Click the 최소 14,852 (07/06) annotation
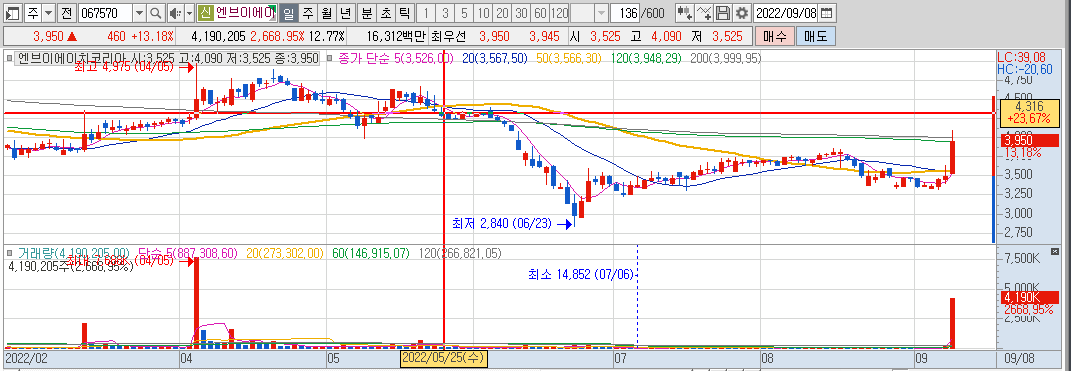This screenshot has width=1071, height=371. click(x=581, y=274)
